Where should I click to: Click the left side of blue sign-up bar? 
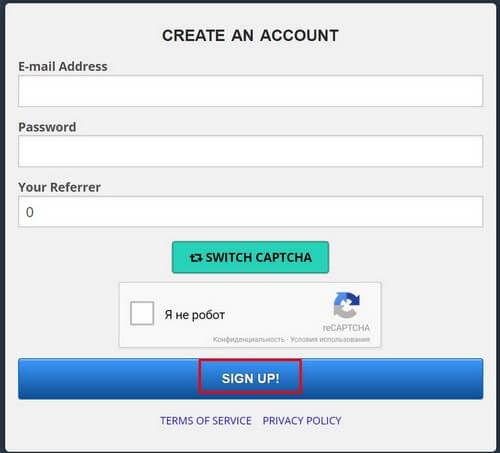(x=108, y=378)
